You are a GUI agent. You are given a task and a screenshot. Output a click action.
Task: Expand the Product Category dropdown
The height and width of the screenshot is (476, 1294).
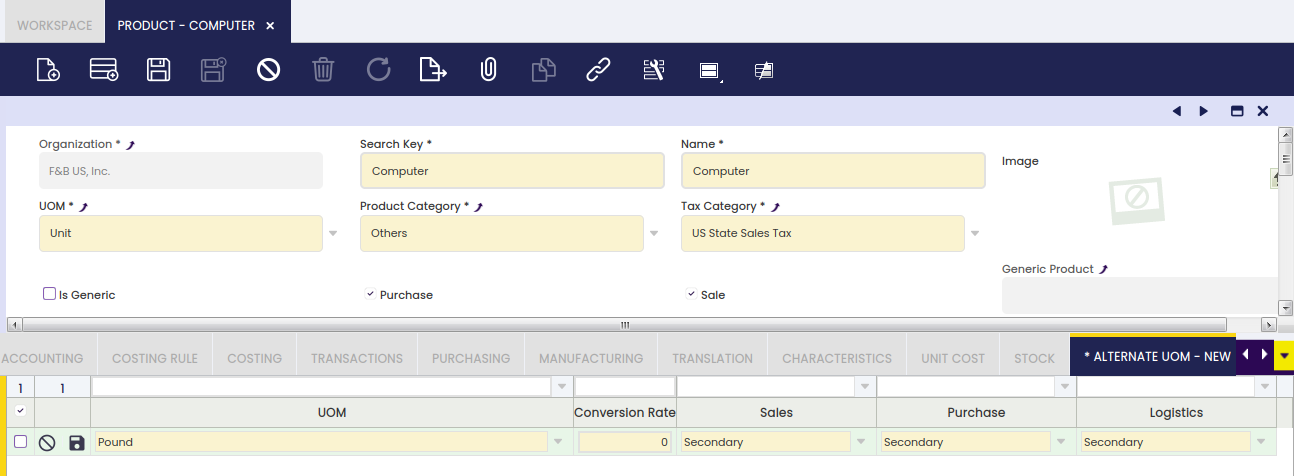[x=654, y=233]
